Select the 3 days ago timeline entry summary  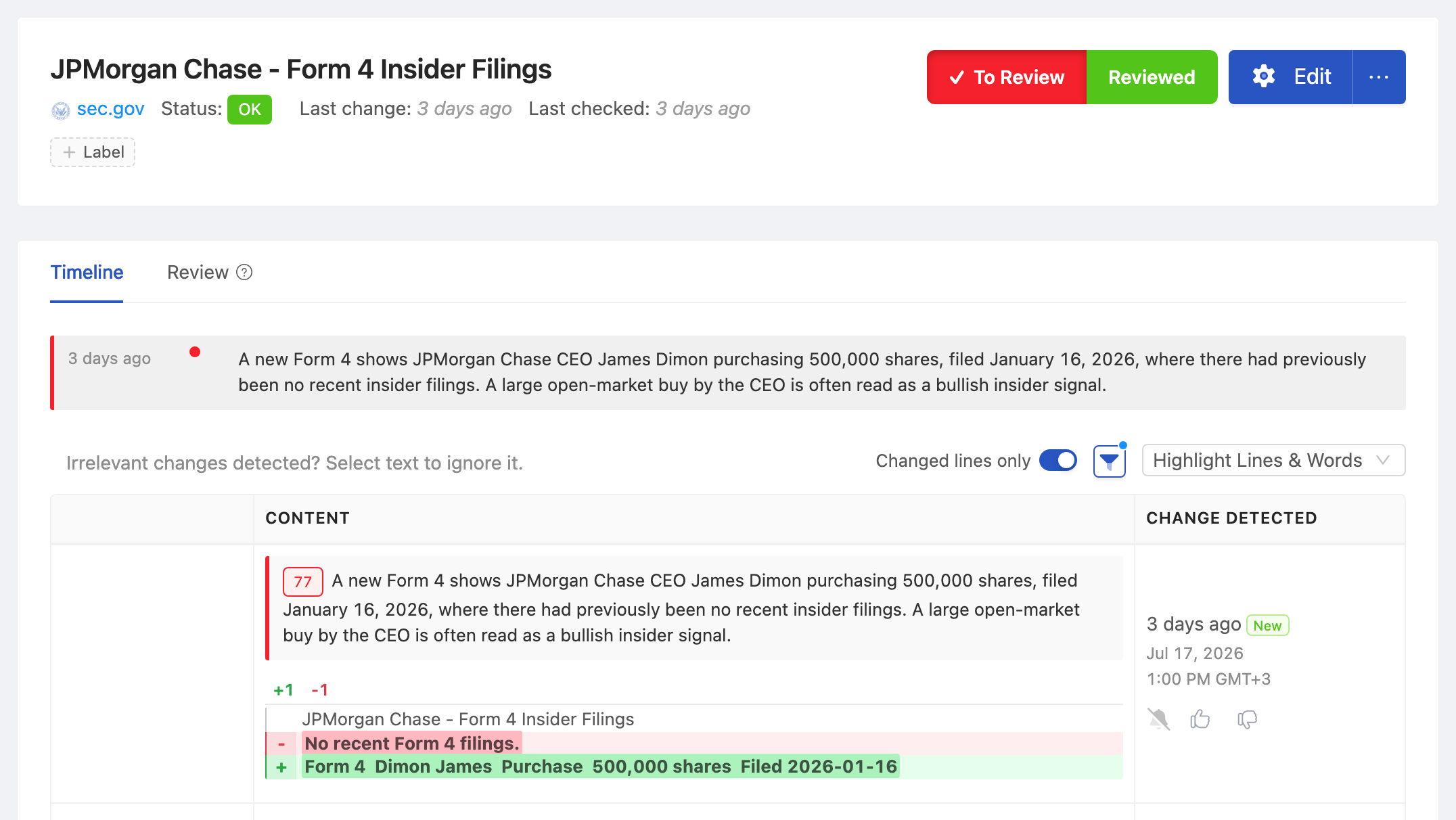[728, 372]
